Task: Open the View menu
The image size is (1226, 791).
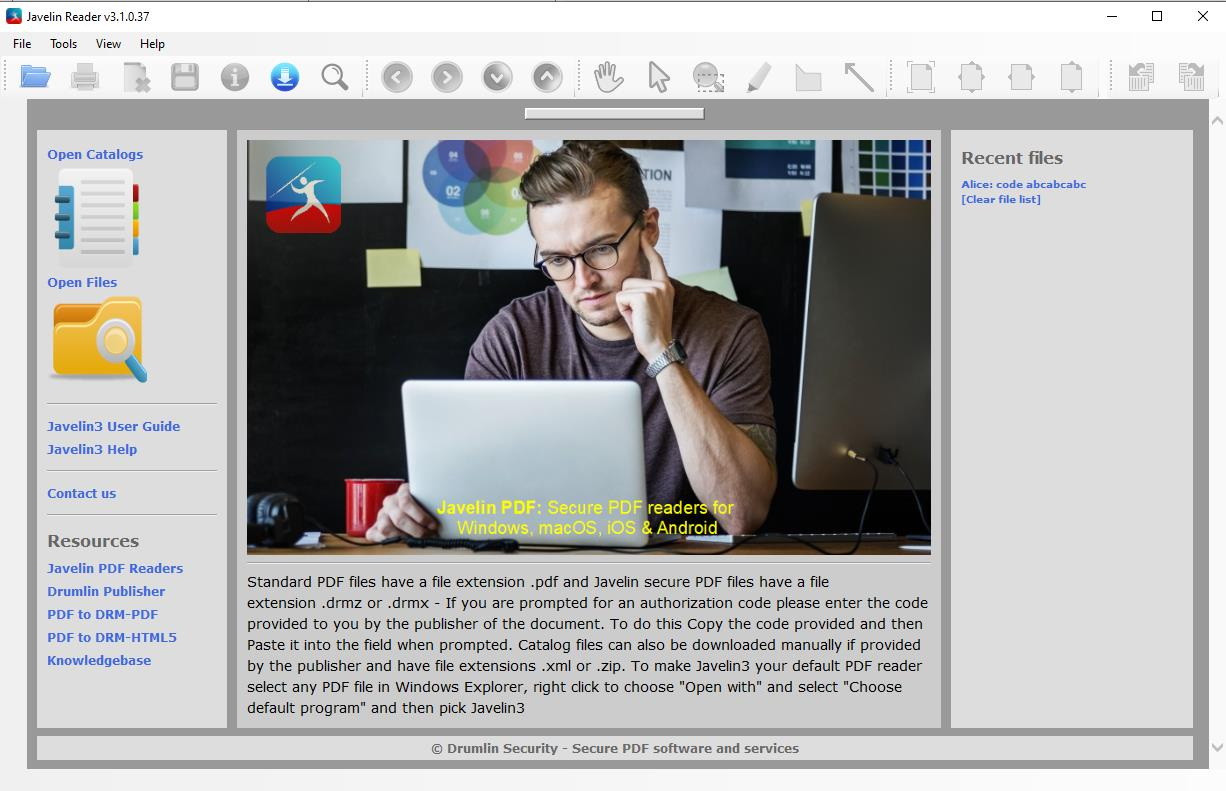Action: pos(108,44)
